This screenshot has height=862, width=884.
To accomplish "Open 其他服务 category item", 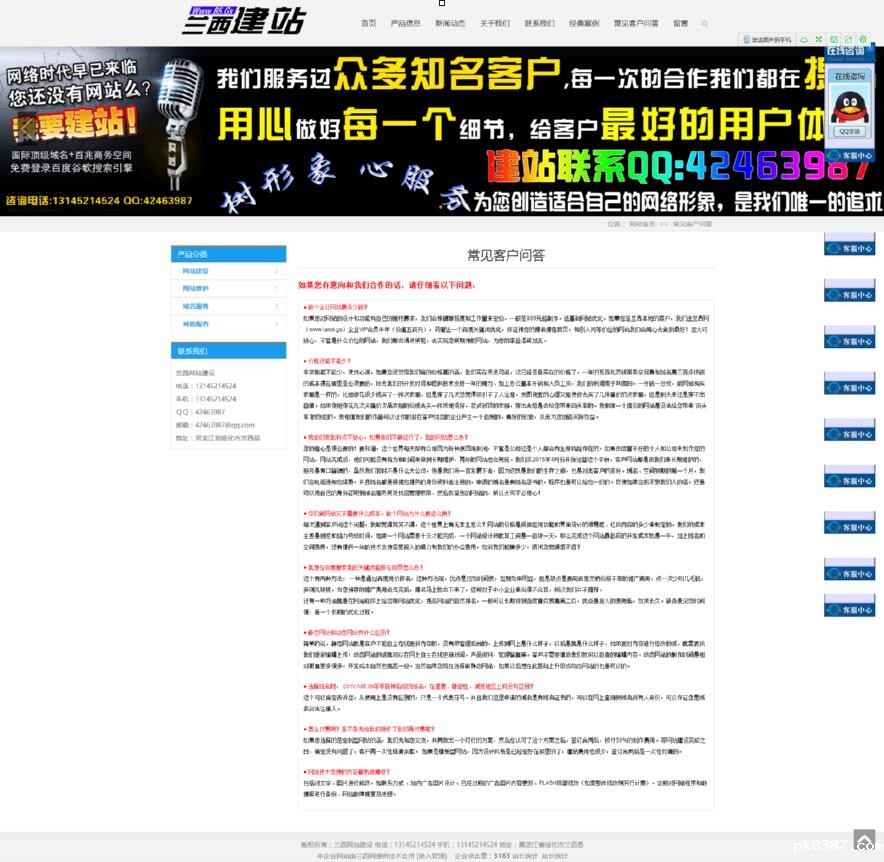I will [x=196, y=324].
